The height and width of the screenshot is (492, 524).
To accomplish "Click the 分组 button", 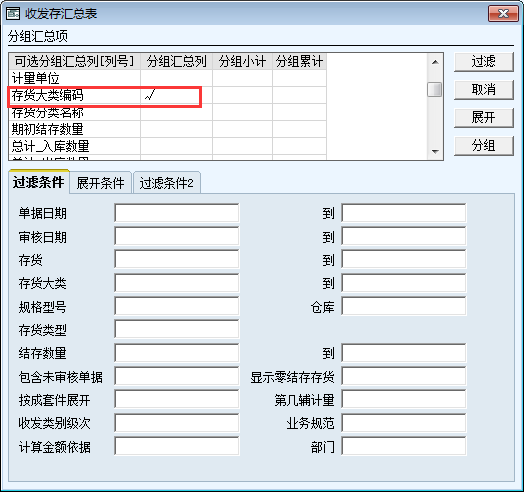I will coord(484,146).
